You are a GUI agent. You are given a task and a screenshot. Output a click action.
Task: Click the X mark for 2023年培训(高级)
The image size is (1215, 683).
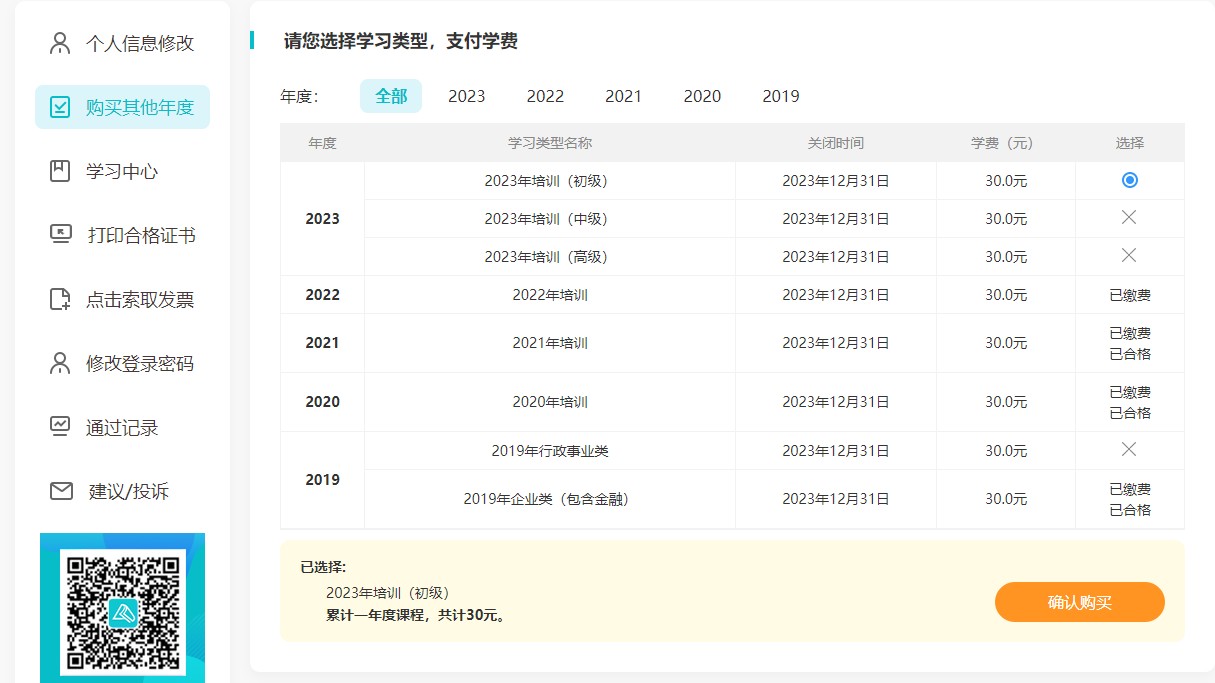point(1129,256)
